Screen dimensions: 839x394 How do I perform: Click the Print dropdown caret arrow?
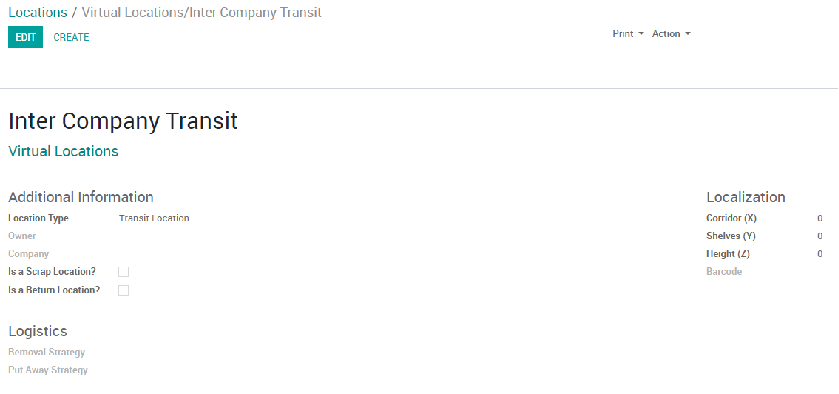641,34
